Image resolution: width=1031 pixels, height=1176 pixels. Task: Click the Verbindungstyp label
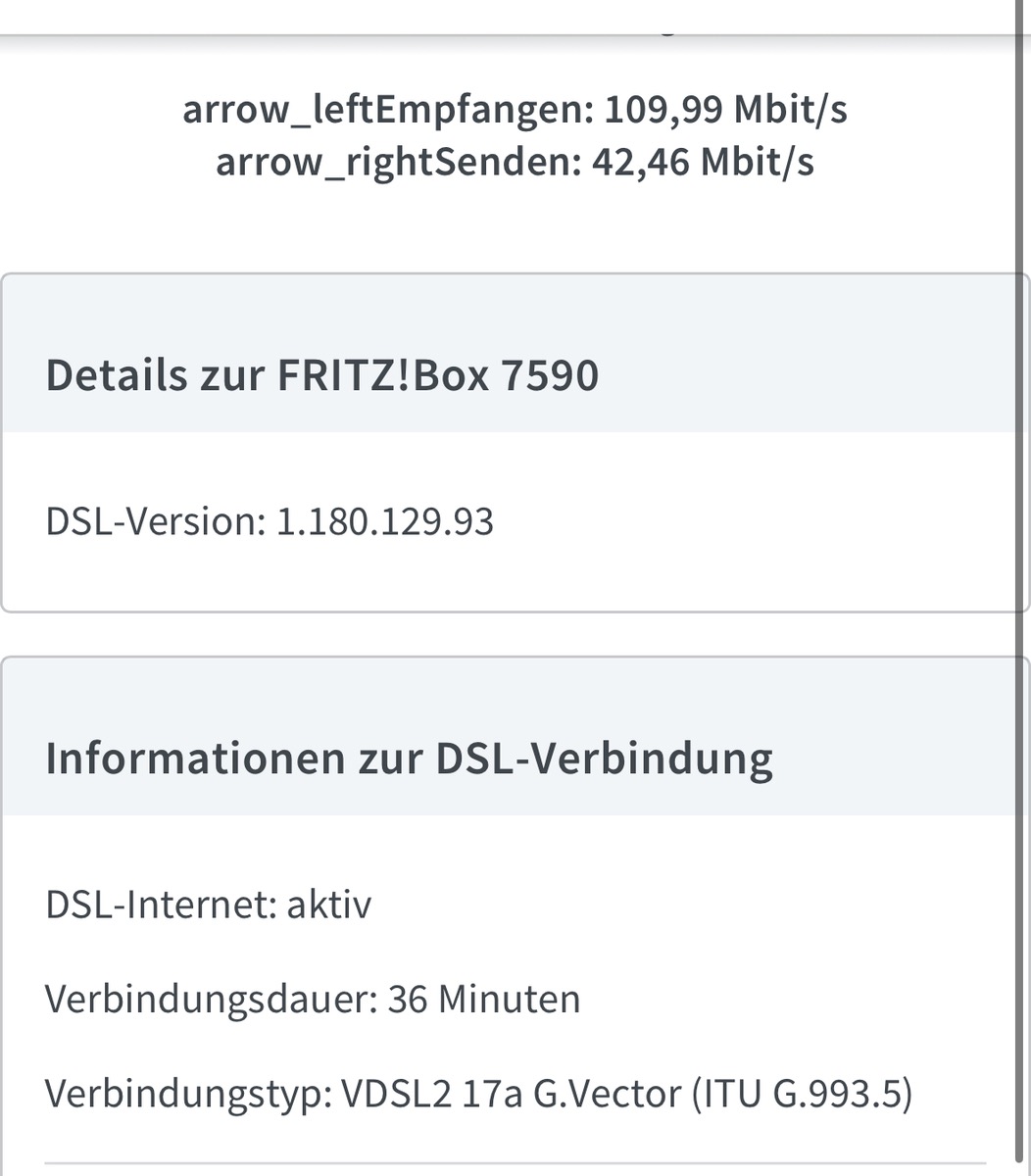pos(185,1093)
